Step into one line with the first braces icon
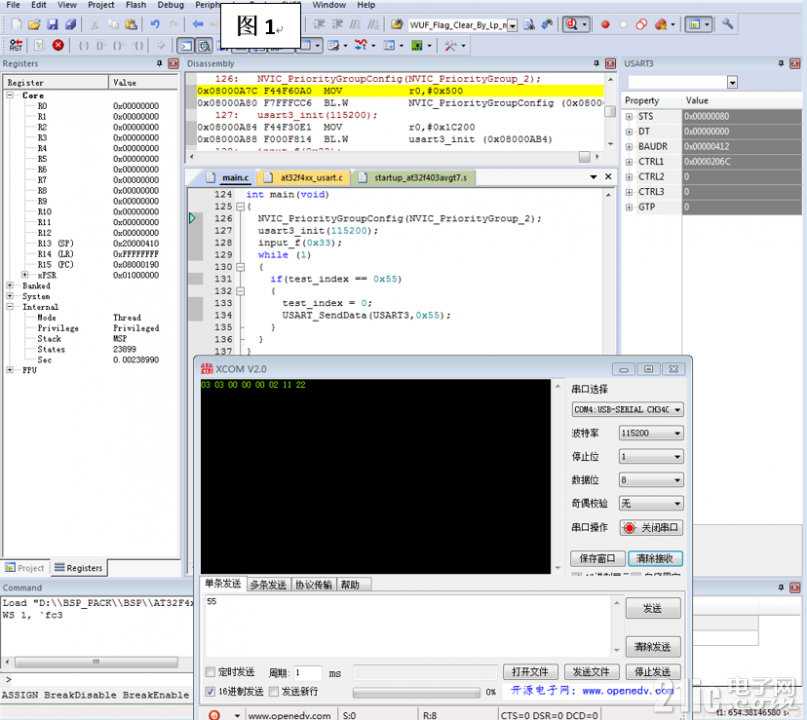 coord(83,45)
